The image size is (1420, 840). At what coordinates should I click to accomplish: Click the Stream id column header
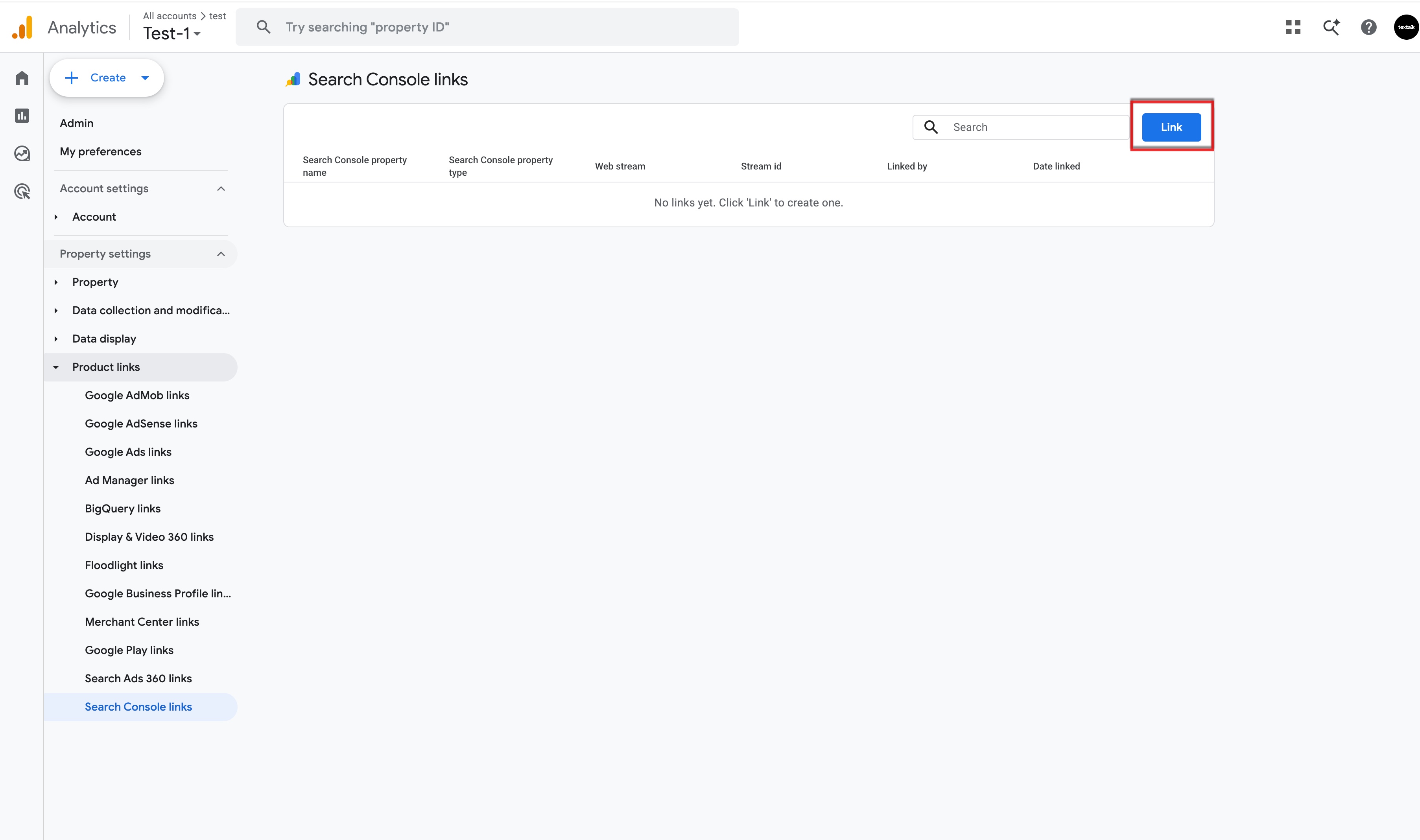[x=761, y=166]
